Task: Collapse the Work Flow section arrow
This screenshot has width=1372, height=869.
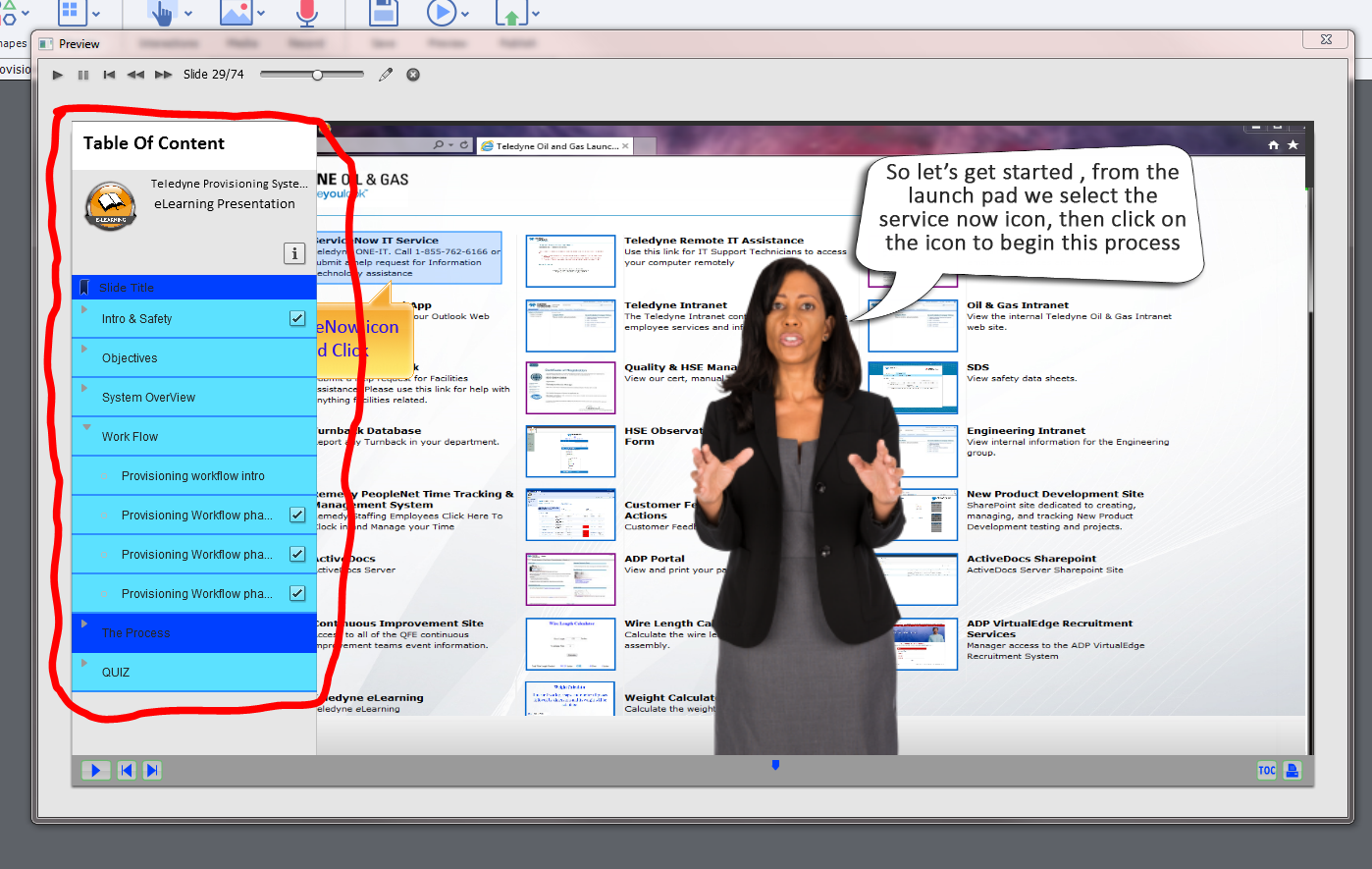Action: pyautogui.click(x=86, y=427)
